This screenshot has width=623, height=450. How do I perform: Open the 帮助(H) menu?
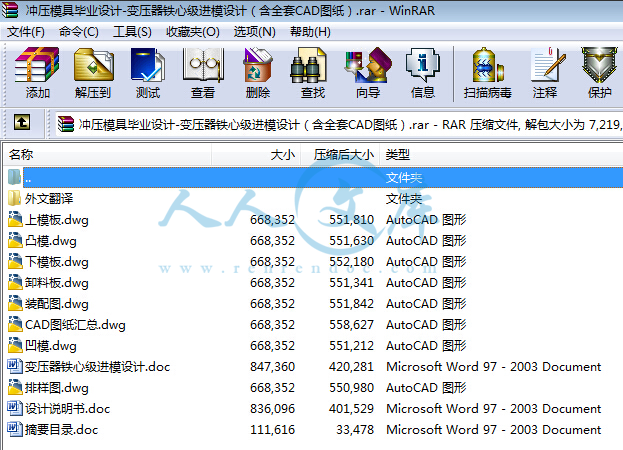click(310, 32)
